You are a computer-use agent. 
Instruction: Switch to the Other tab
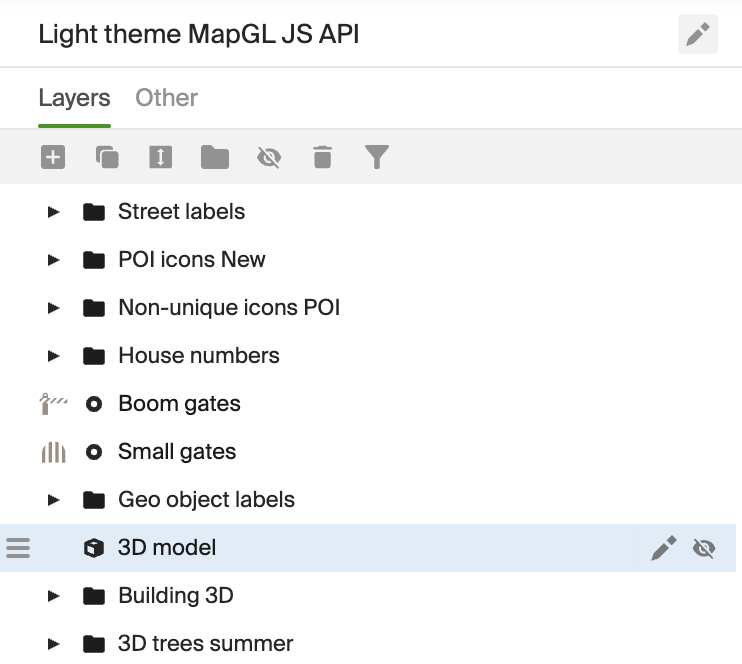(166, 98)
